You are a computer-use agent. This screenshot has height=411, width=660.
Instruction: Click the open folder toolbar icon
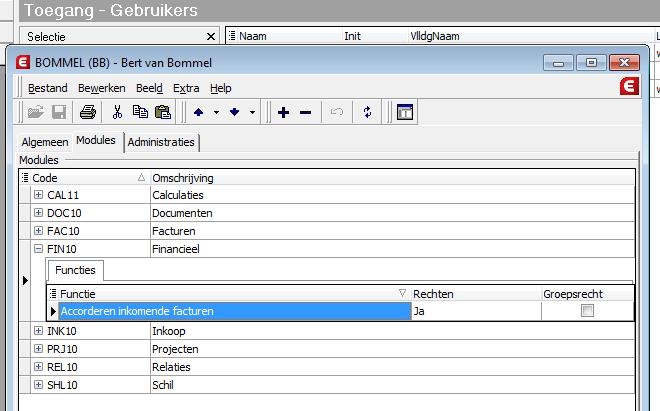[35, 112]
